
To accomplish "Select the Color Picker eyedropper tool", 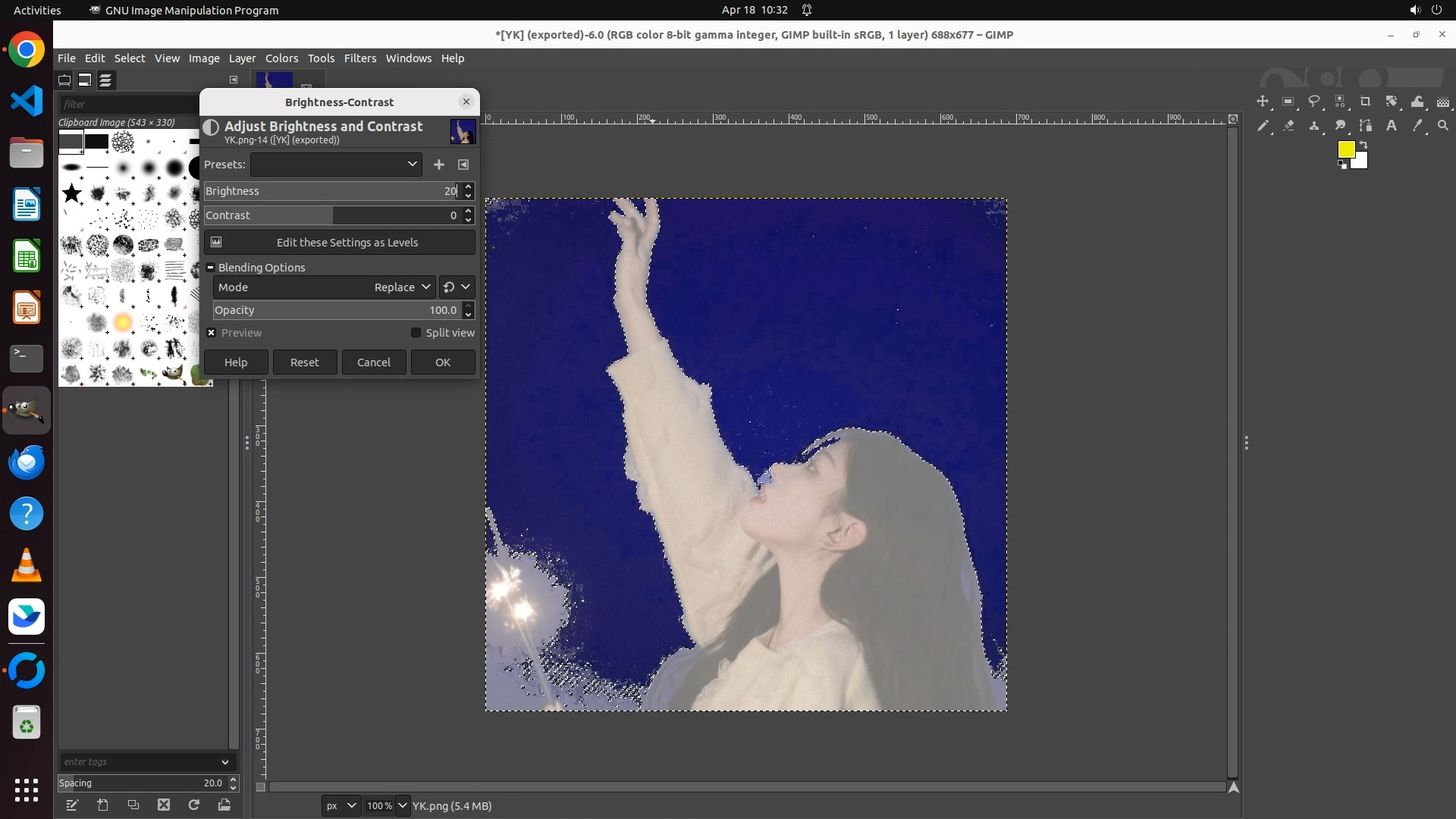I will 1417,126.
